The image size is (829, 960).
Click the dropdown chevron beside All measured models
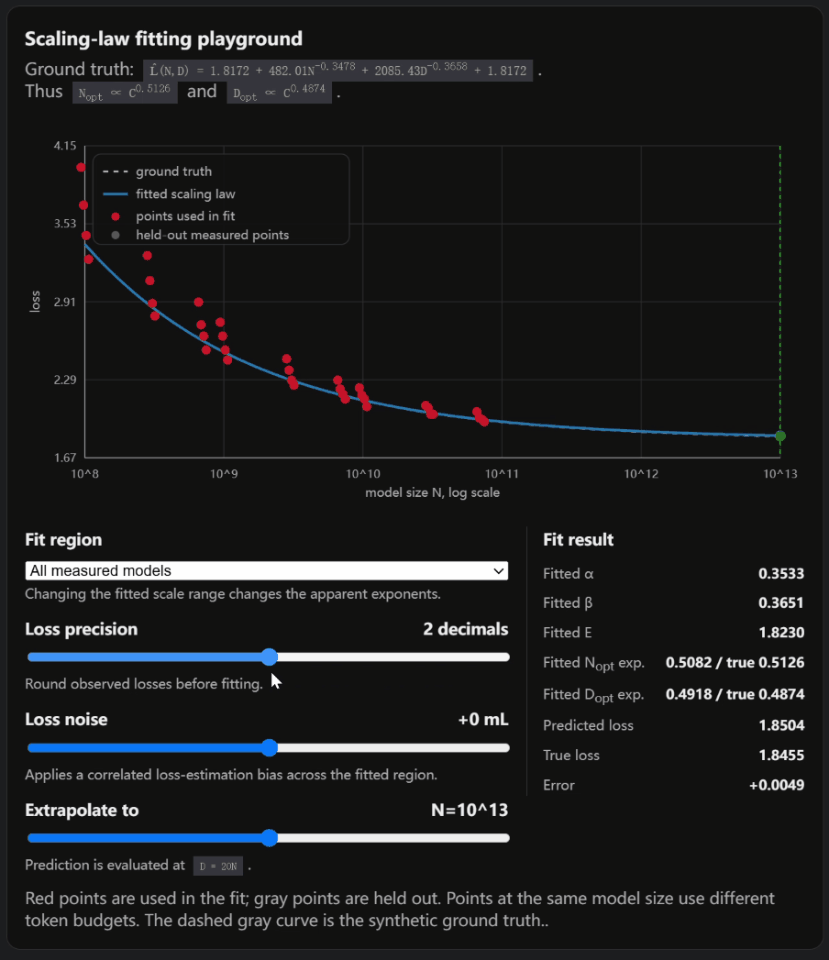coord(498,571)
